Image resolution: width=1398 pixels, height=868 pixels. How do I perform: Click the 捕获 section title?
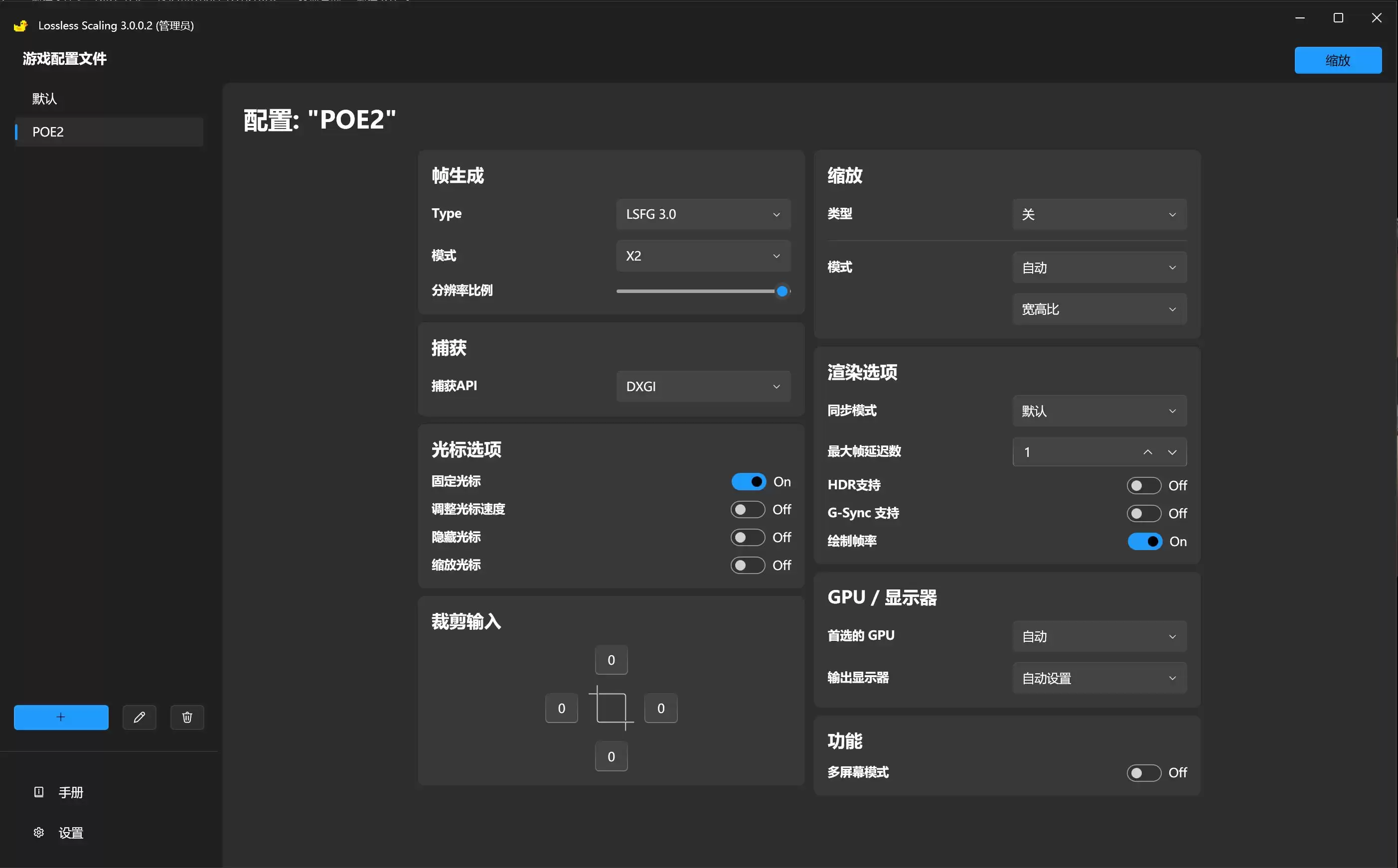450,348
